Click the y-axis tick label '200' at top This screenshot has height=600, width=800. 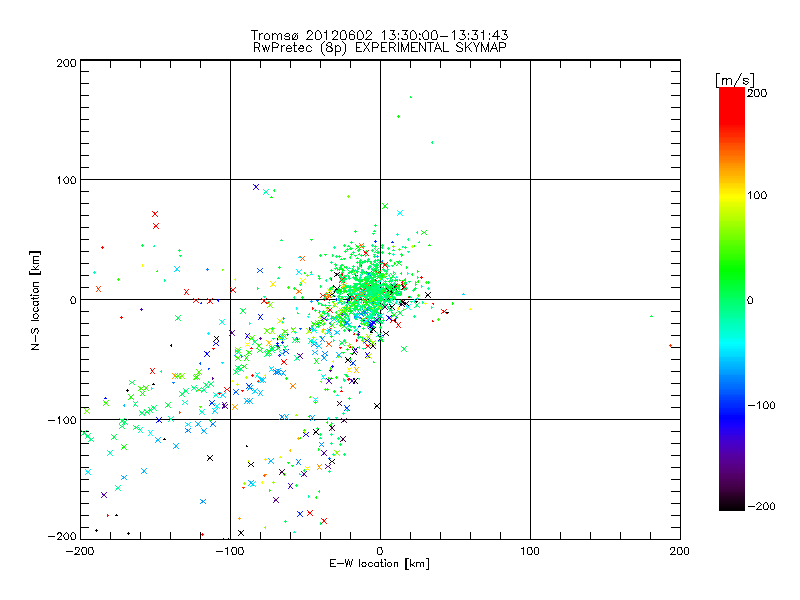[66, 63]
